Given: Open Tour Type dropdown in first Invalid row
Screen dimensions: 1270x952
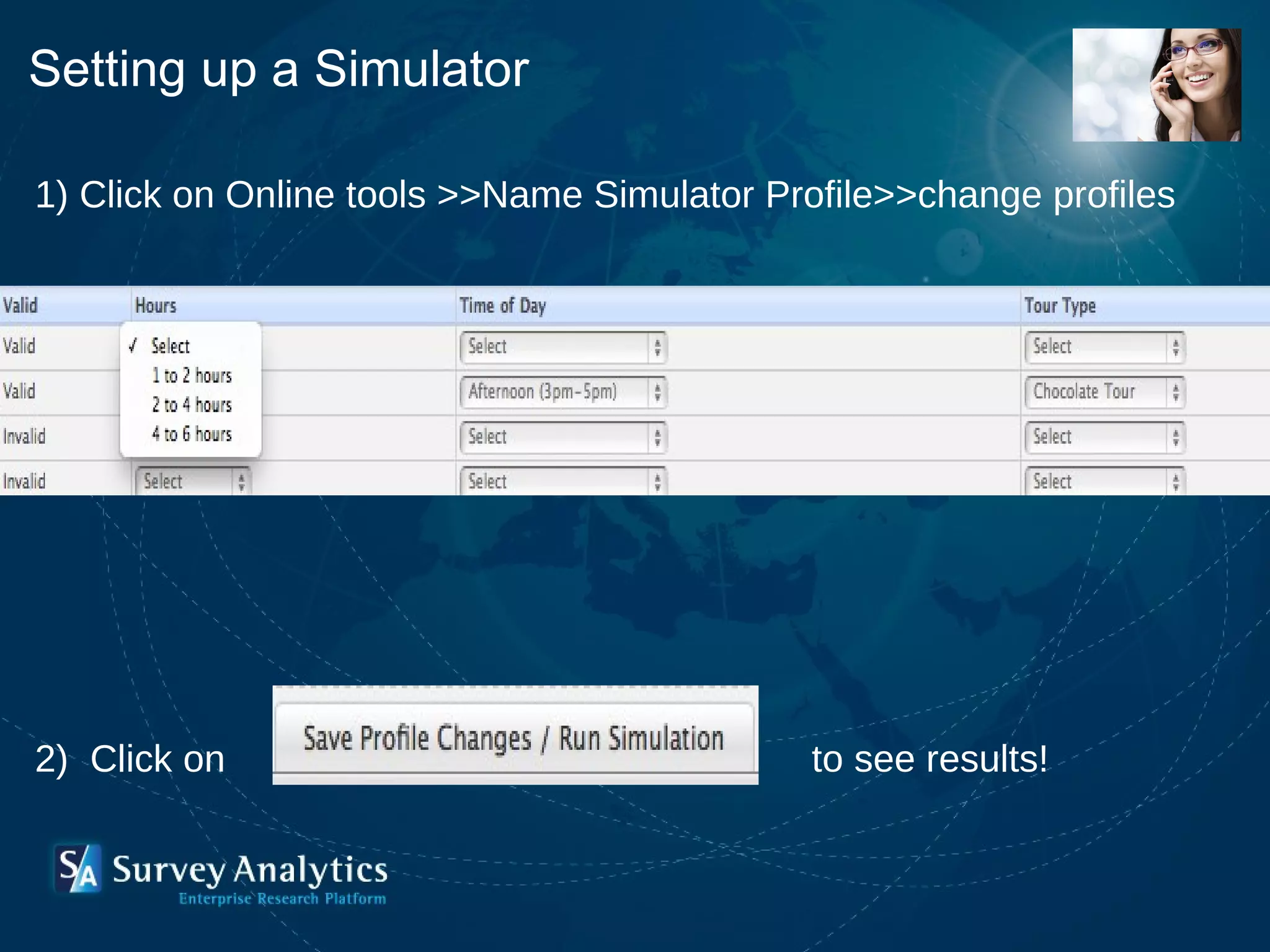Looking at the screenshot, I should tap(1104, 437).
